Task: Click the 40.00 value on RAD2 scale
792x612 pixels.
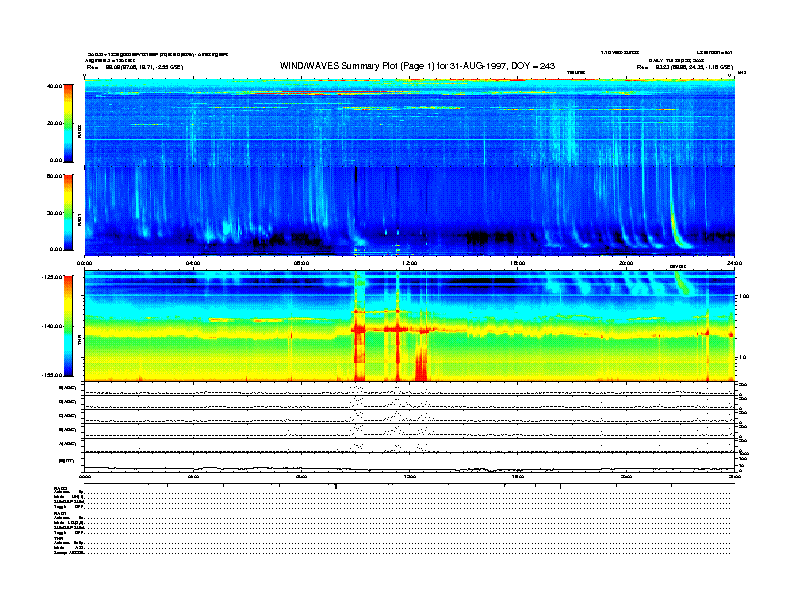Action: tap(54, 86)
